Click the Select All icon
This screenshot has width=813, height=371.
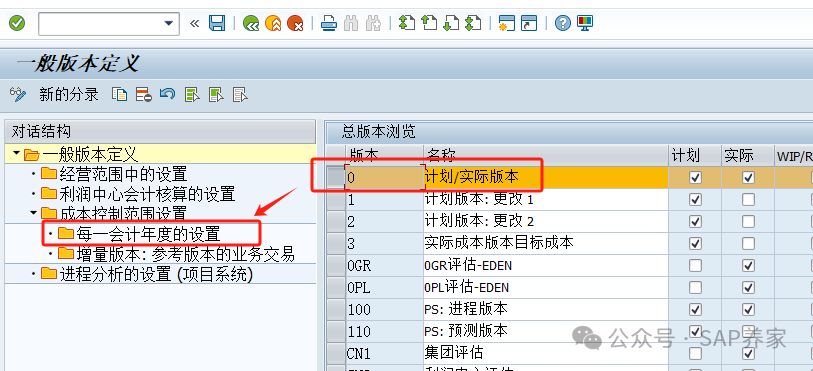(x=192, y=94)
